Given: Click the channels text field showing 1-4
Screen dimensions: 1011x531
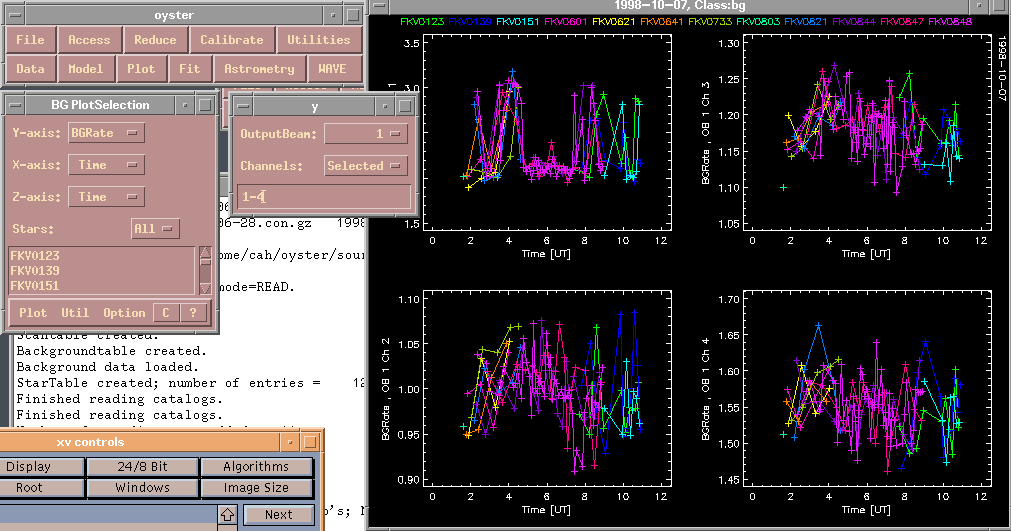Looking at the screenshot, I should click(324, 197).
